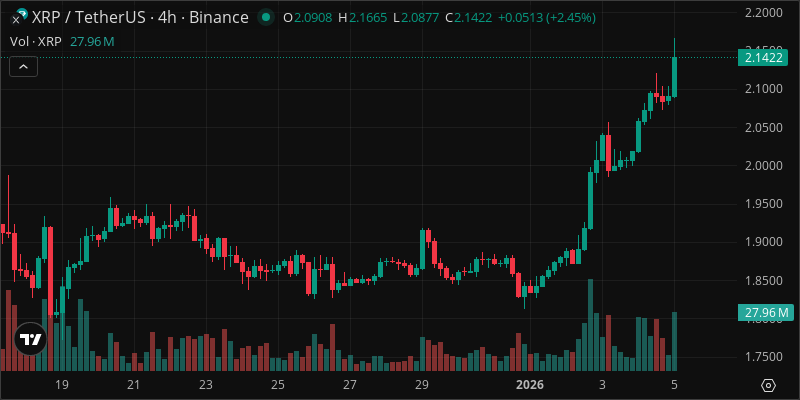Click the 1.9500 price axis label

764,204
